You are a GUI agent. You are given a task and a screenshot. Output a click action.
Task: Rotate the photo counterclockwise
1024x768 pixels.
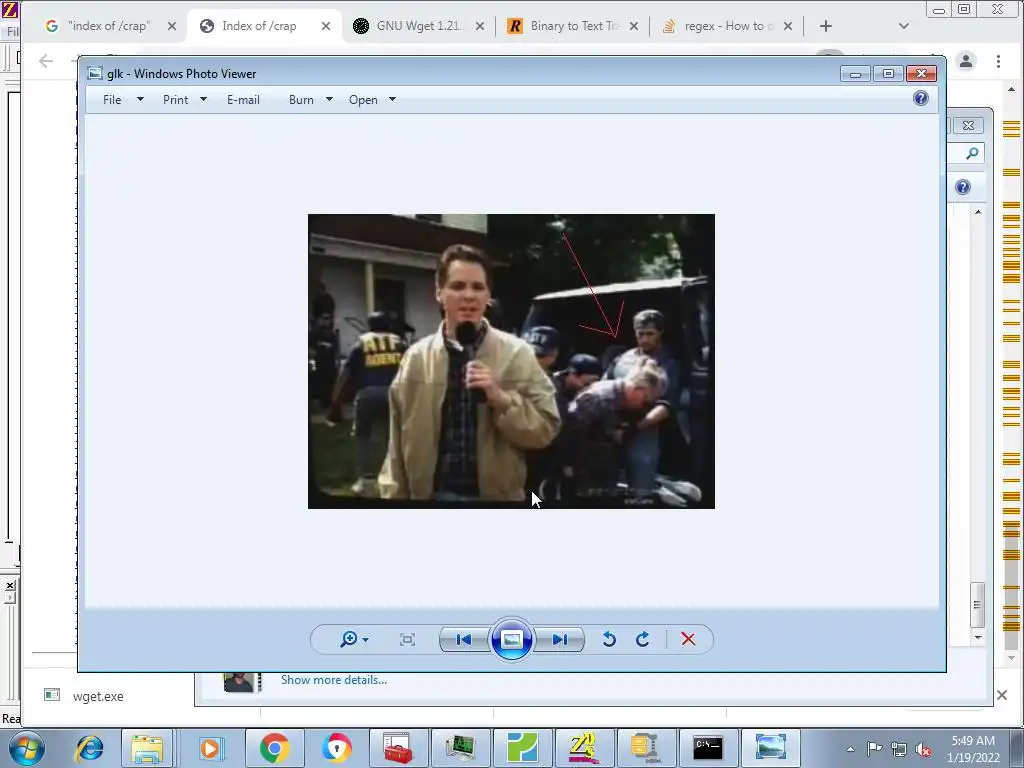tap(609, 639)
